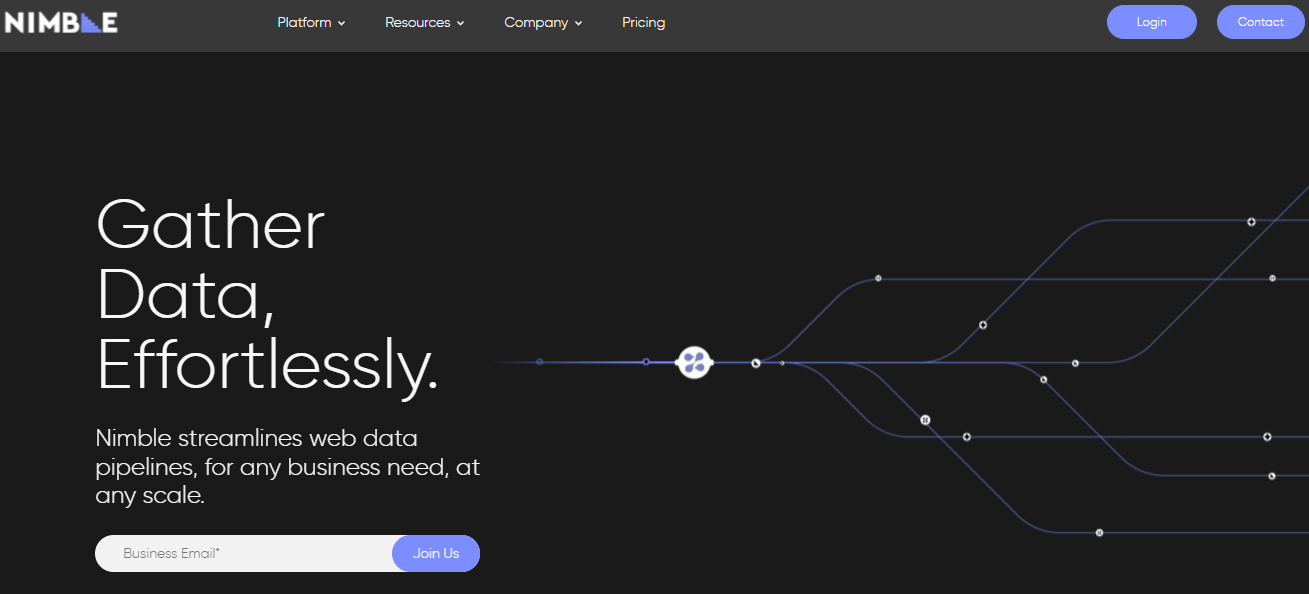Select the node on the lowest pipeline line
This screenshot has width=1309, height=594.
click(x=1099, y=533)
